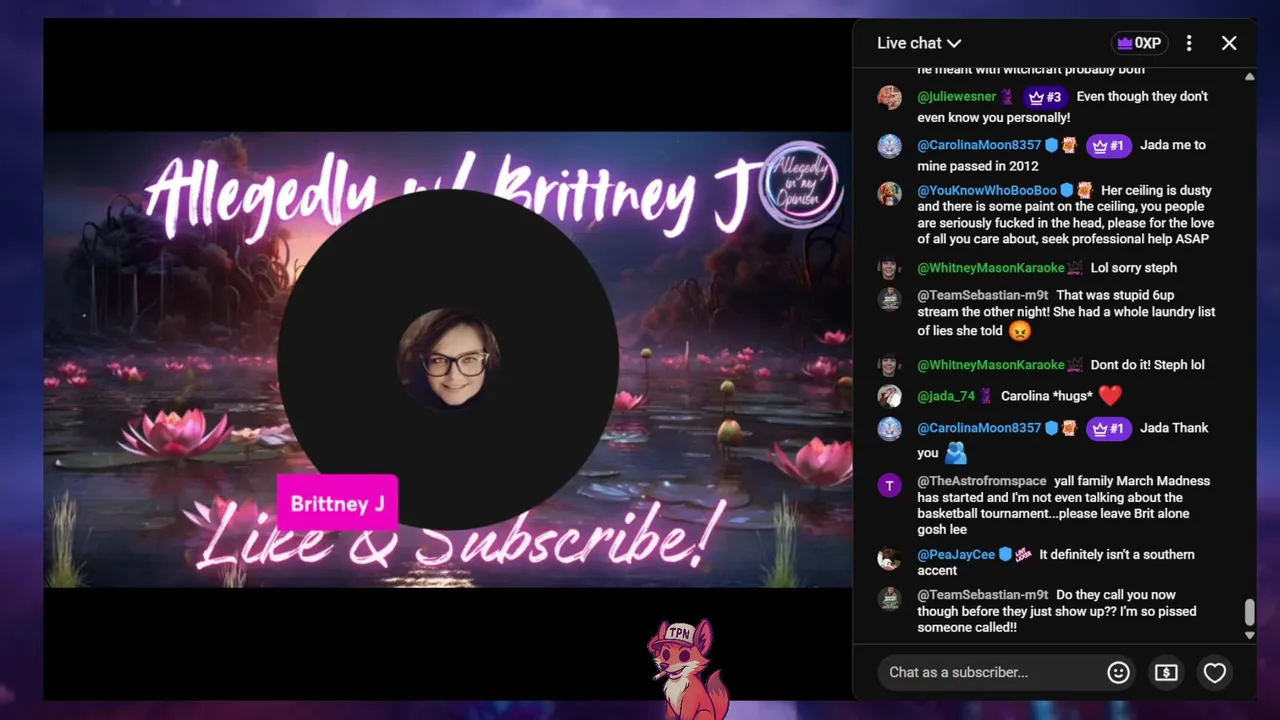Click Brittney J's profile photo in the video
1280x720 pixels.
pos(448,358)
